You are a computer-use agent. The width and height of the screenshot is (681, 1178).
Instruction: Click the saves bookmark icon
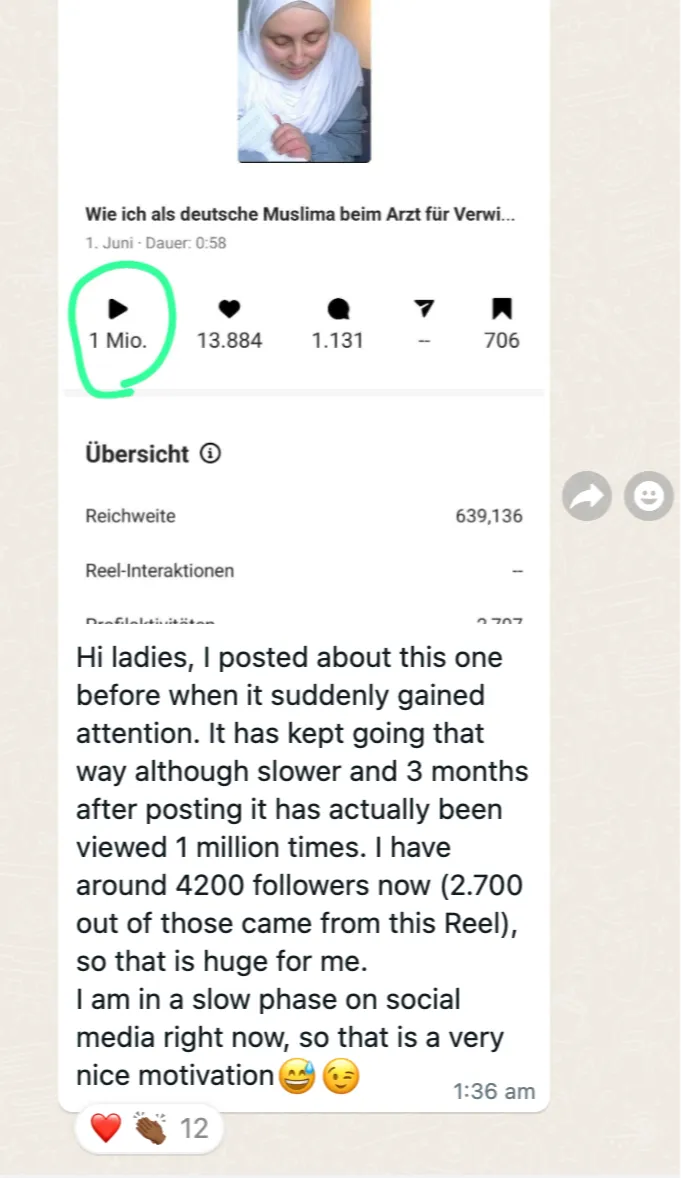point(501,309)
